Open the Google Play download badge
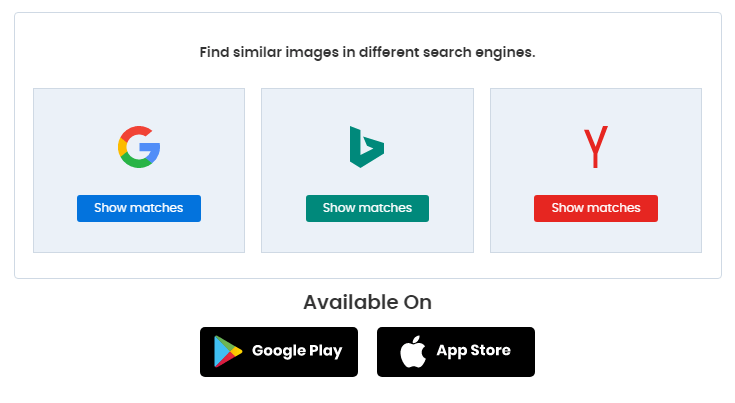The width and height of the screenshot is (735, 403). 278,352
